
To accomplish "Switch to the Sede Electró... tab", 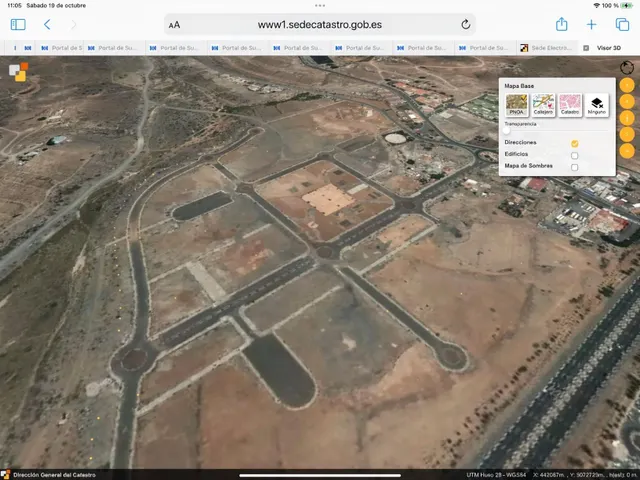I will point(547,48).
